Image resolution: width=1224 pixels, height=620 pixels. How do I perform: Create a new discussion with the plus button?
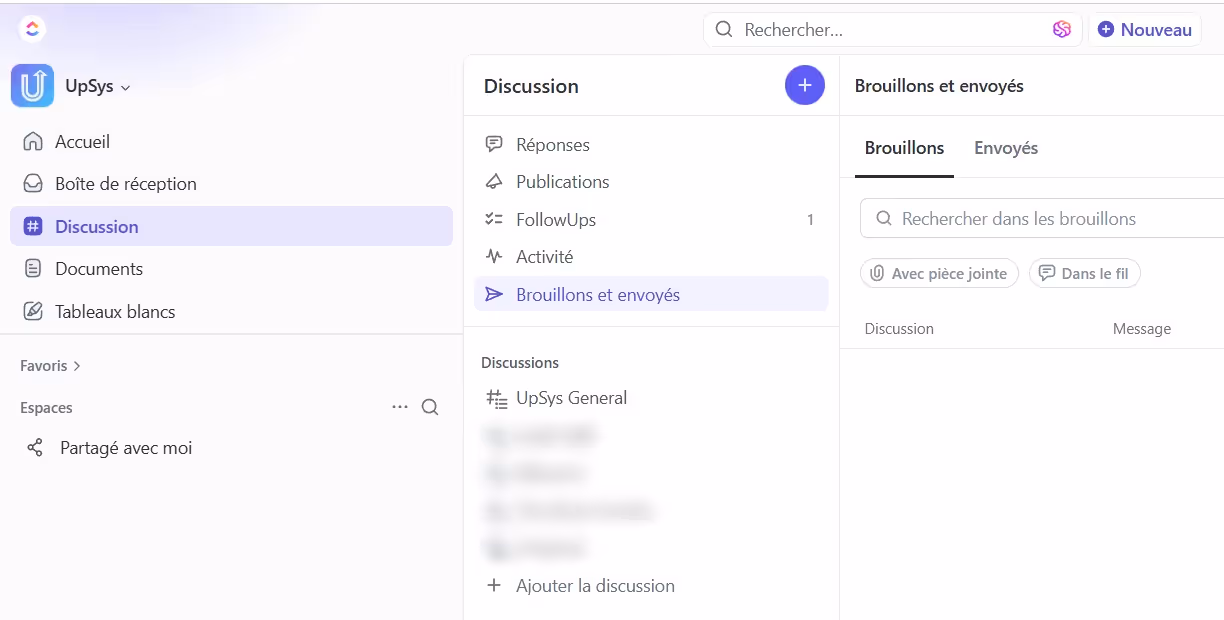coord(804,85)
